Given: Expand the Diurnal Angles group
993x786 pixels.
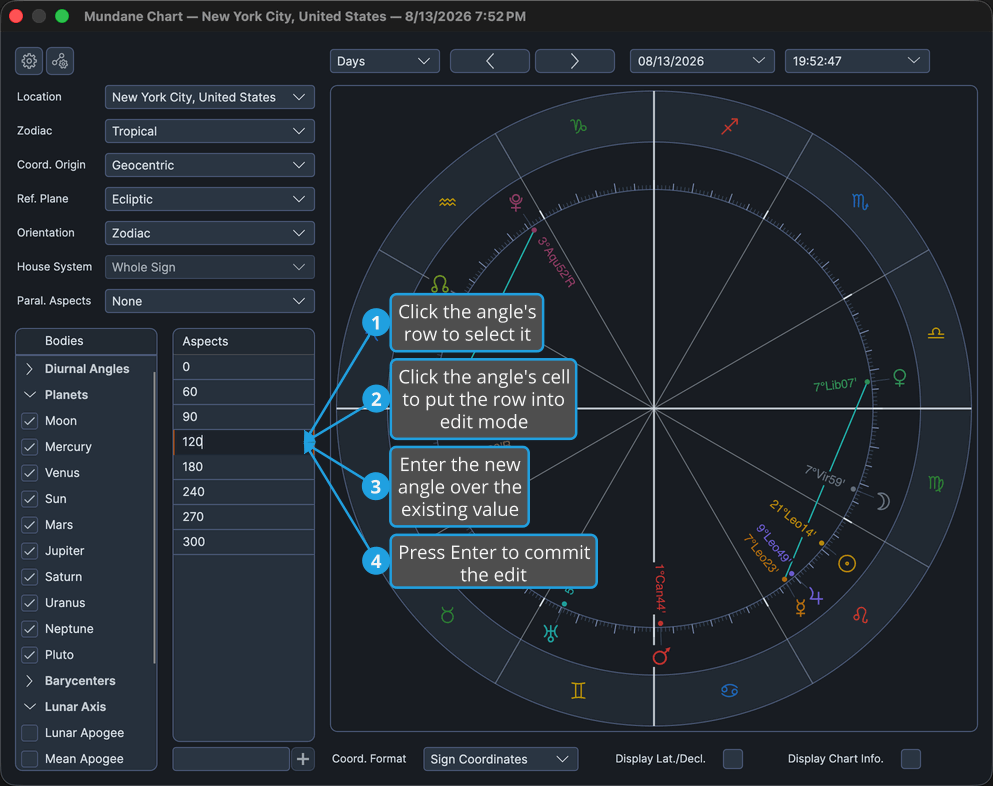Looking at the screenshot, I should (29, 369).
